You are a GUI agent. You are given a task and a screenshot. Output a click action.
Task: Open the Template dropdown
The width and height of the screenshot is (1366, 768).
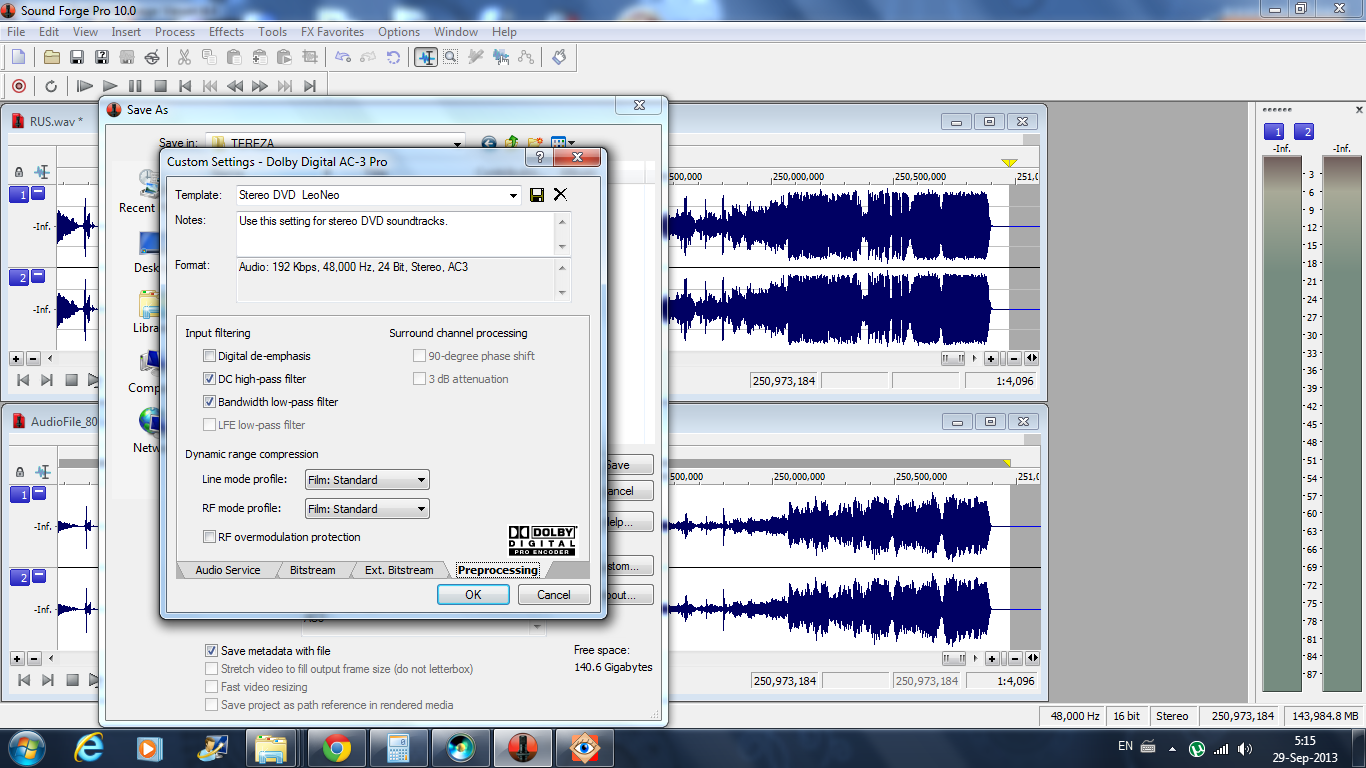(514, 195)
